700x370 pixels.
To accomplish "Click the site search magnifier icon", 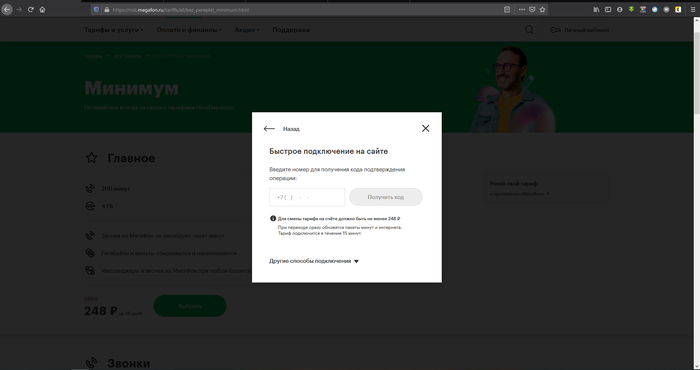I will pyautogui.click(x=529, y=30).
